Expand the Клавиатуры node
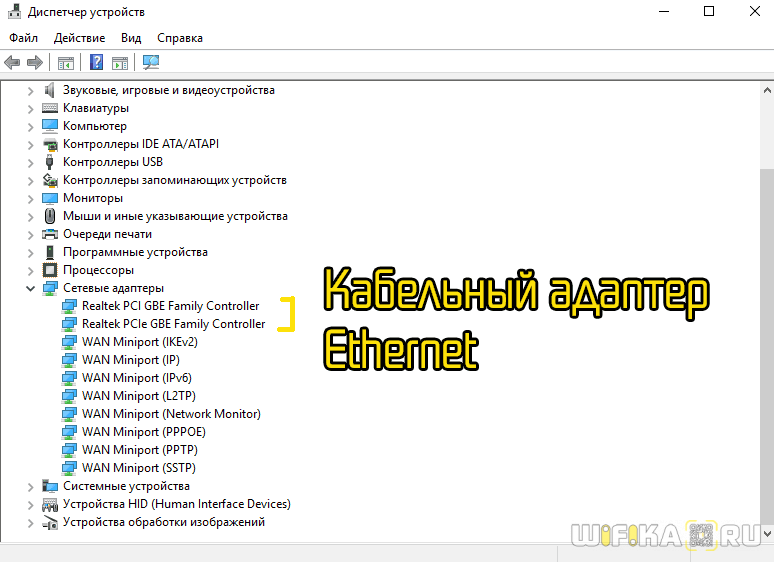This screenshot has width=774, height=562. coord(31,109)
